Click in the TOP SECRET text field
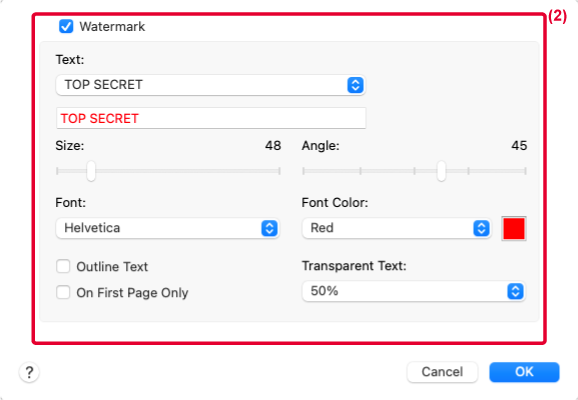This screenshot has height=400, width=578. coord(211,118)
